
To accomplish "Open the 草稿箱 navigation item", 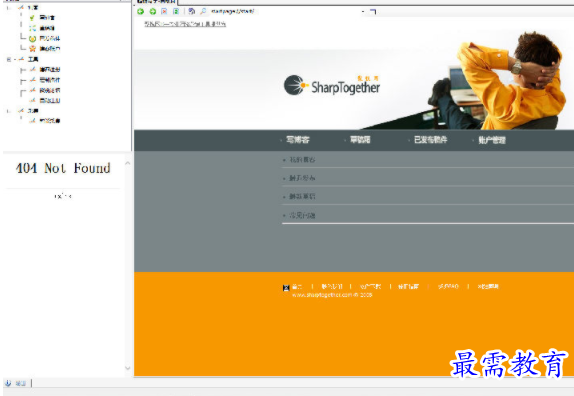I will [x=360, y=140].
